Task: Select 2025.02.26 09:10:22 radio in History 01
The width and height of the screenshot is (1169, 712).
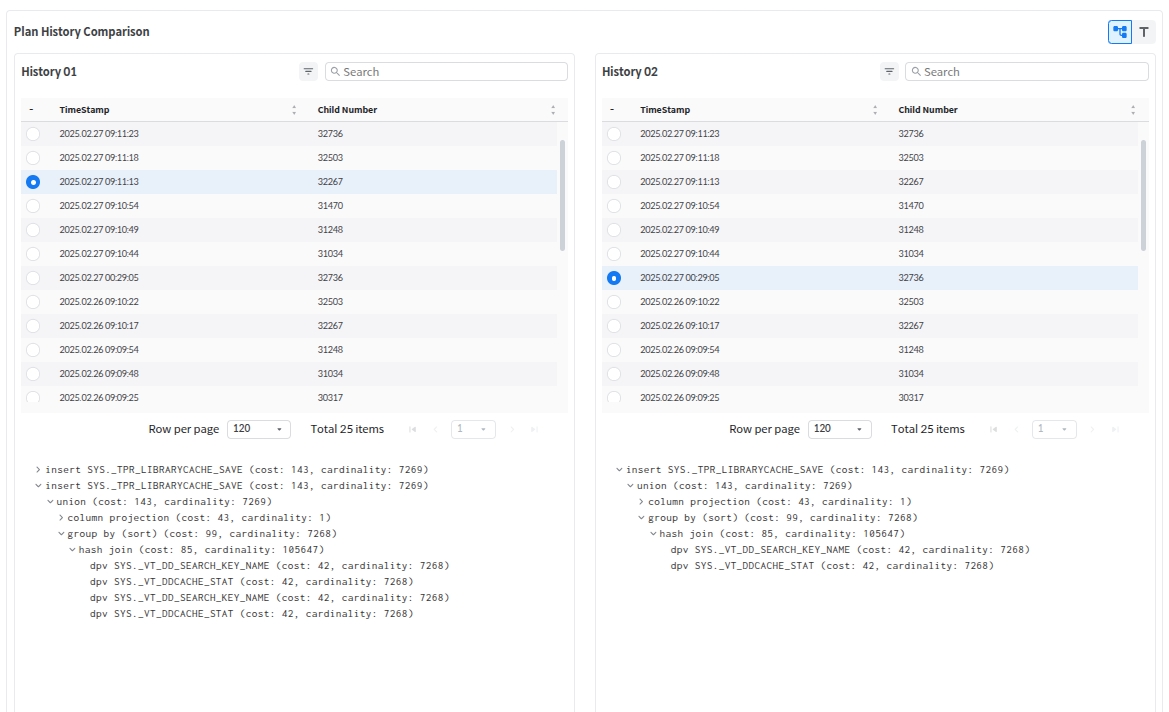Action: coord(33,302)
